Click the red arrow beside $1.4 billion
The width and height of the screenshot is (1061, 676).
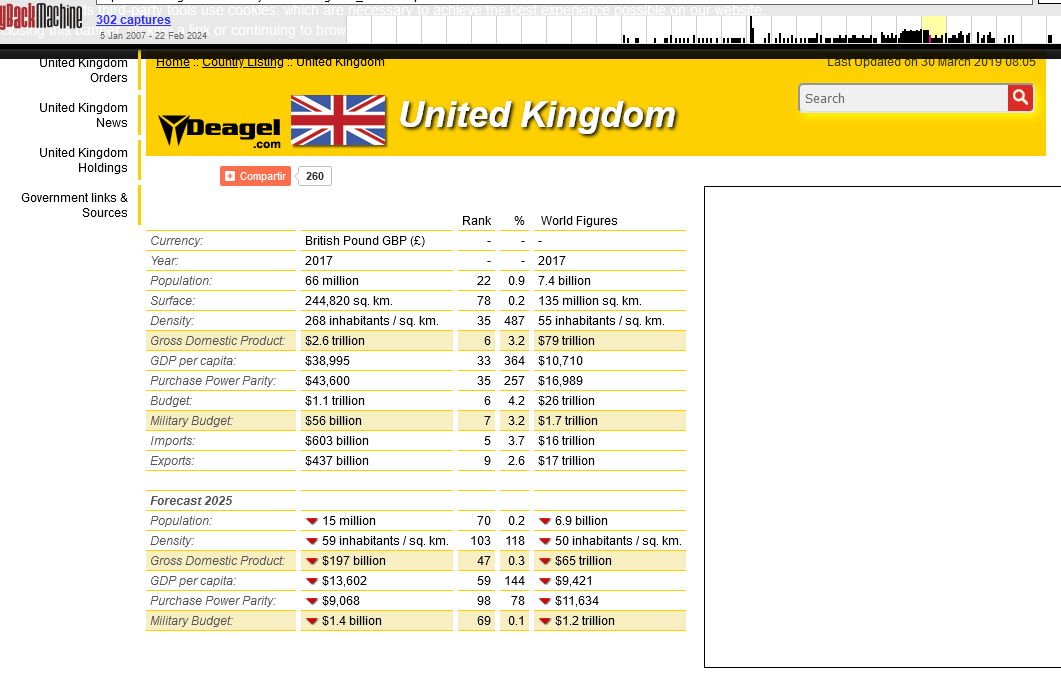(312, 621)
